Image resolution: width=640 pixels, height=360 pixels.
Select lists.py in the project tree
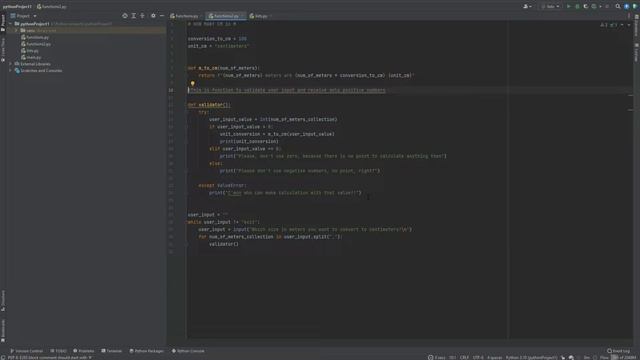pos(30,51)
